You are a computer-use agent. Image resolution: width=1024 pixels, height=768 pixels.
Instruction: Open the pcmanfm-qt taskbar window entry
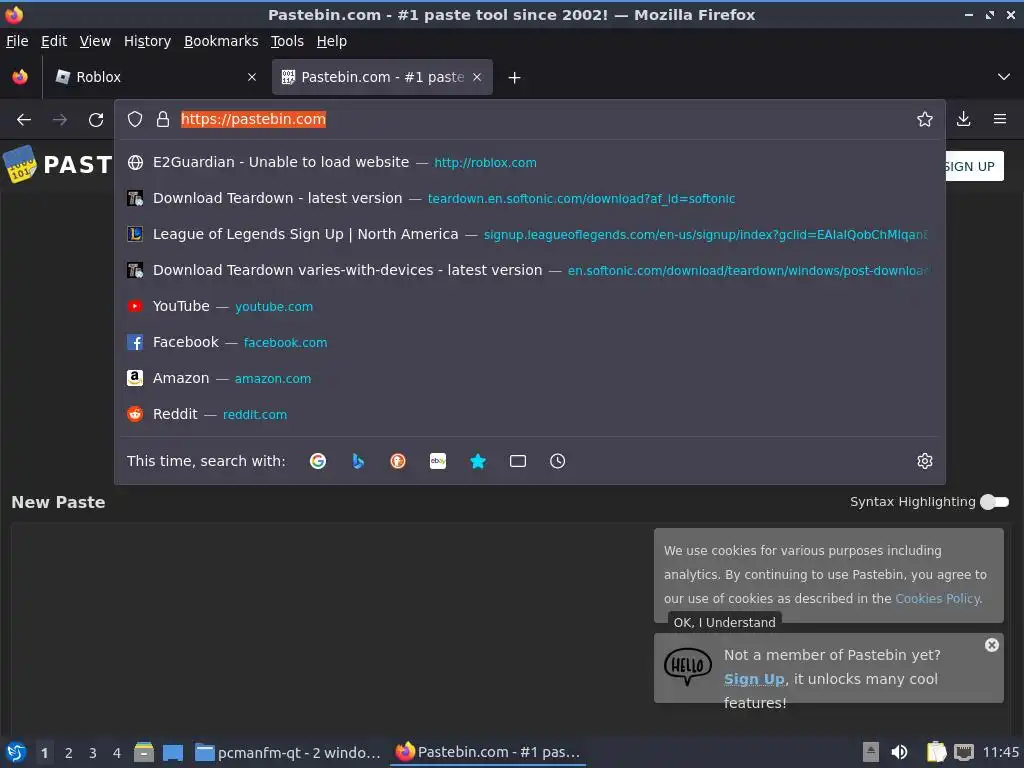288,752
